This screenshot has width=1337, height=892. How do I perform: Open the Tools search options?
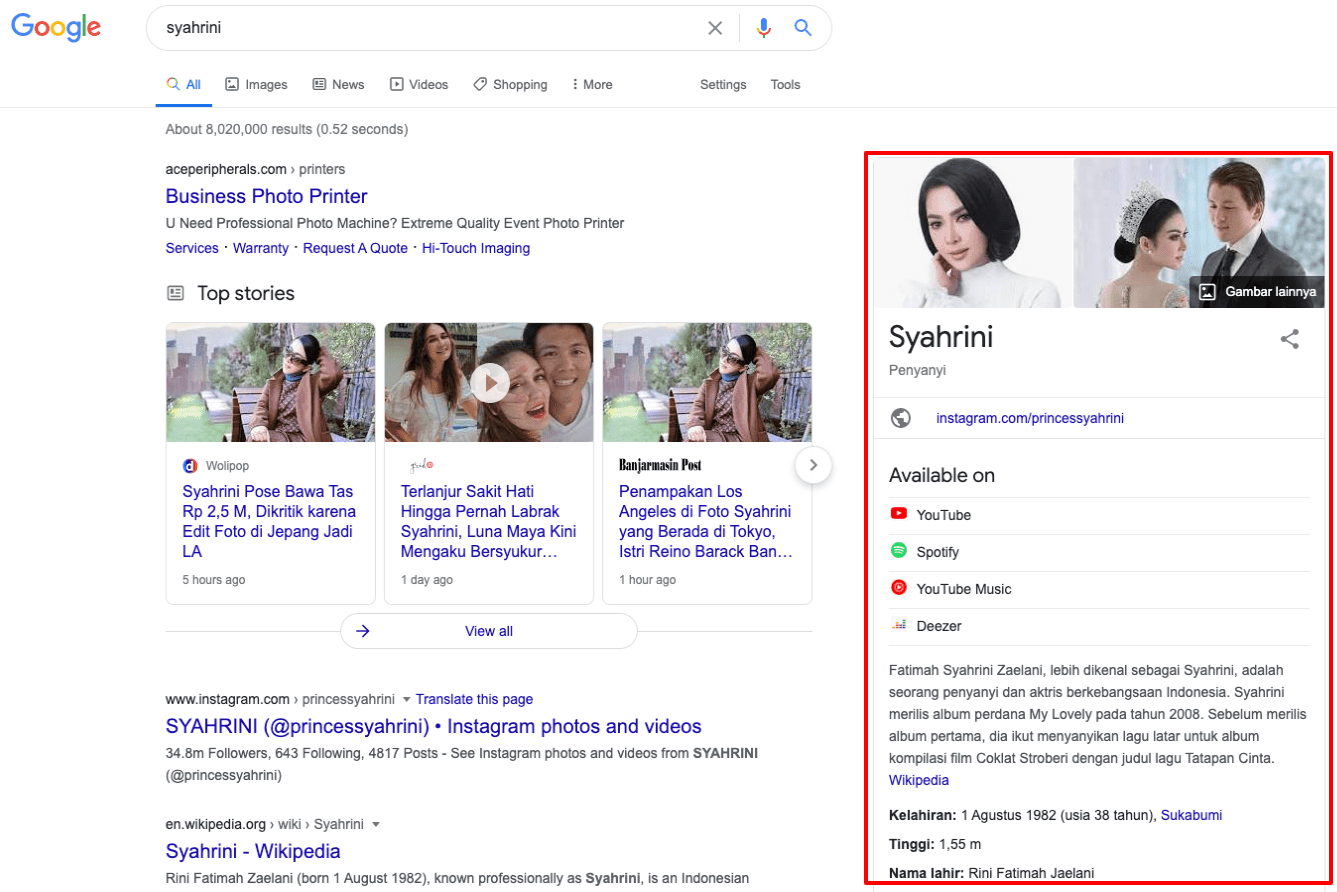pos(785,85)
